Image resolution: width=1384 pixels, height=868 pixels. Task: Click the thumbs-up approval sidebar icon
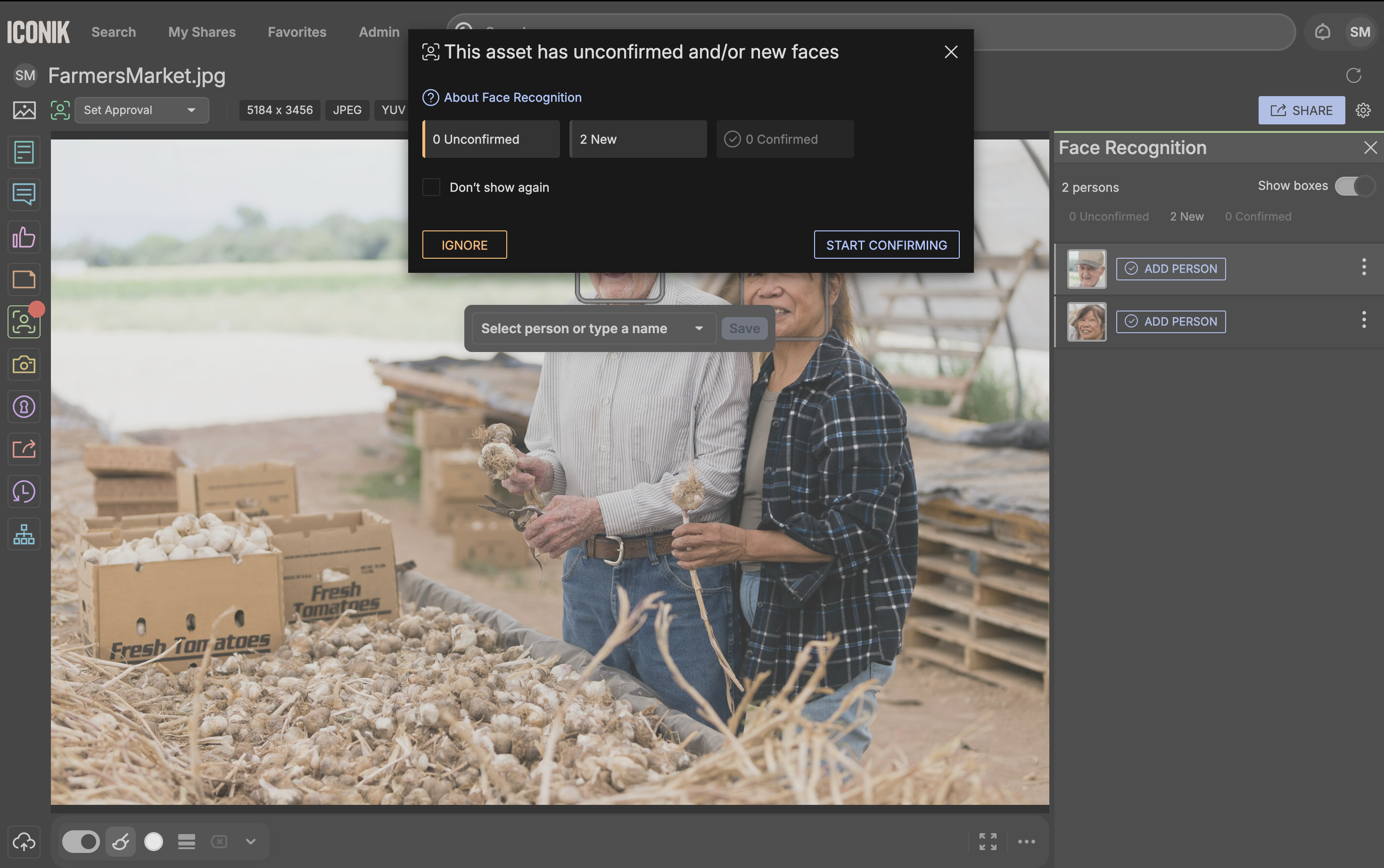click(24, 237)
